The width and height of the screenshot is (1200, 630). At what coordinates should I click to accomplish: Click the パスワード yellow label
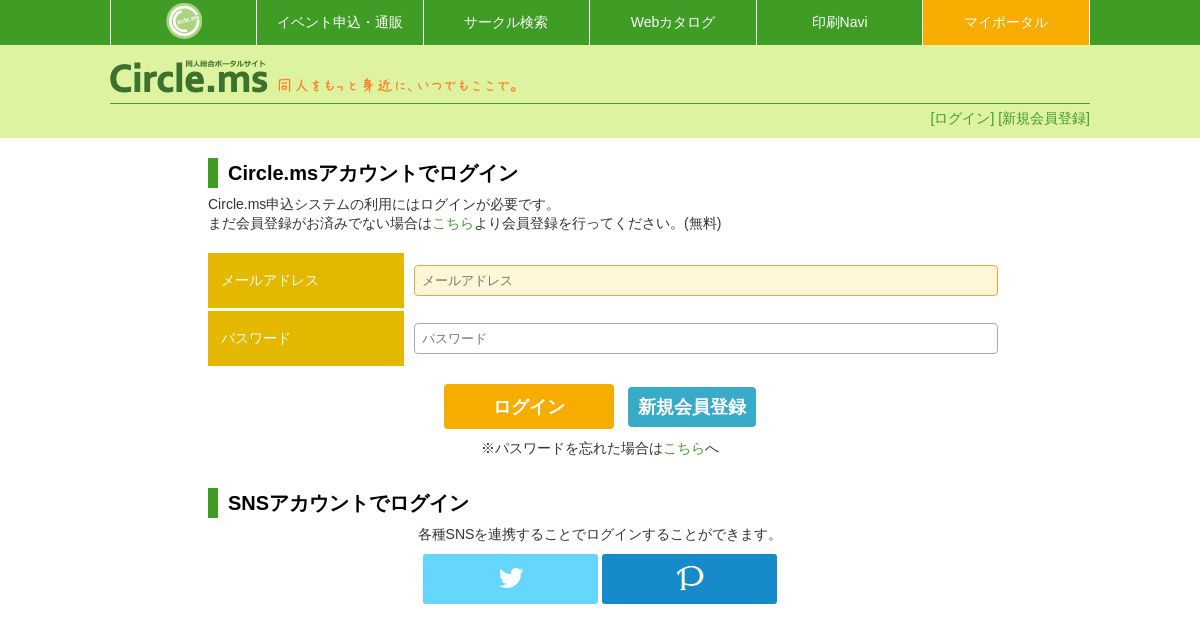tap(306, 338)
